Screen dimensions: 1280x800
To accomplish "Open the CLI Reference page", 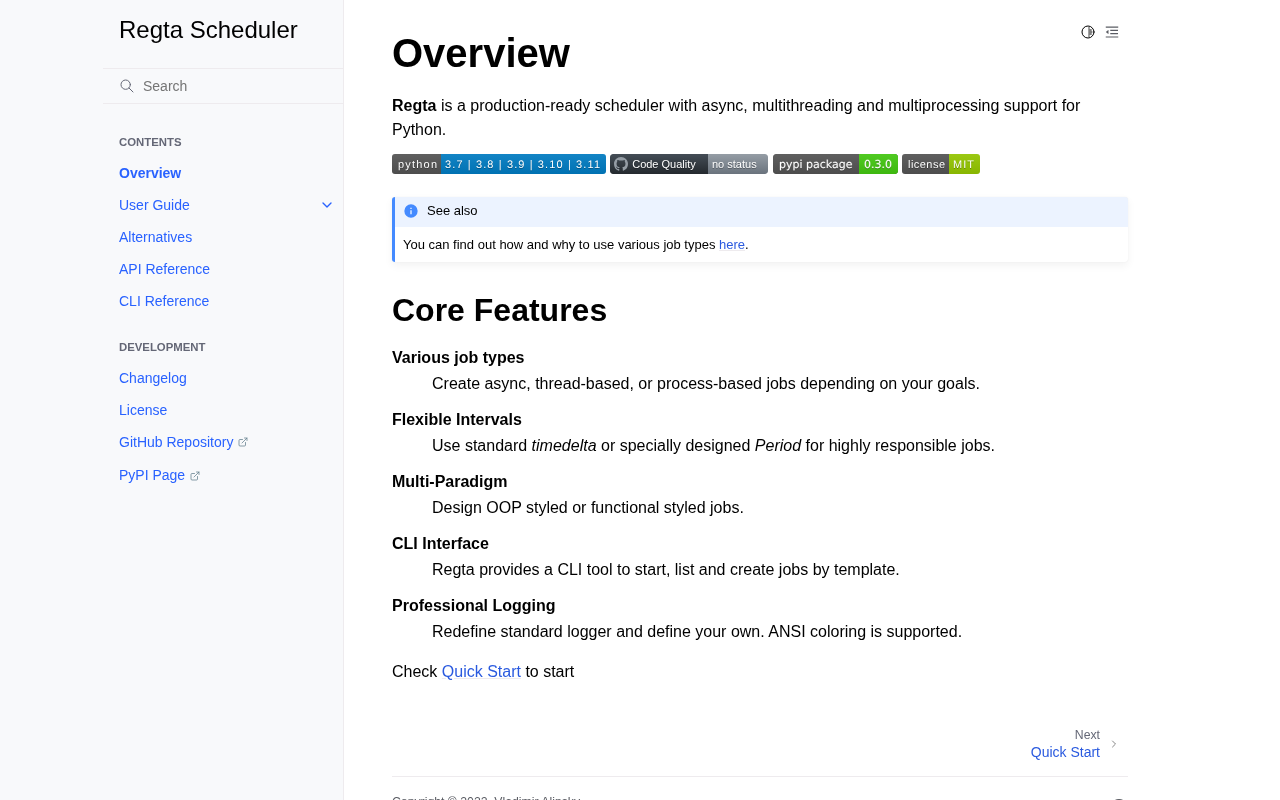I will pyautogui.click(x=164, y=301).
